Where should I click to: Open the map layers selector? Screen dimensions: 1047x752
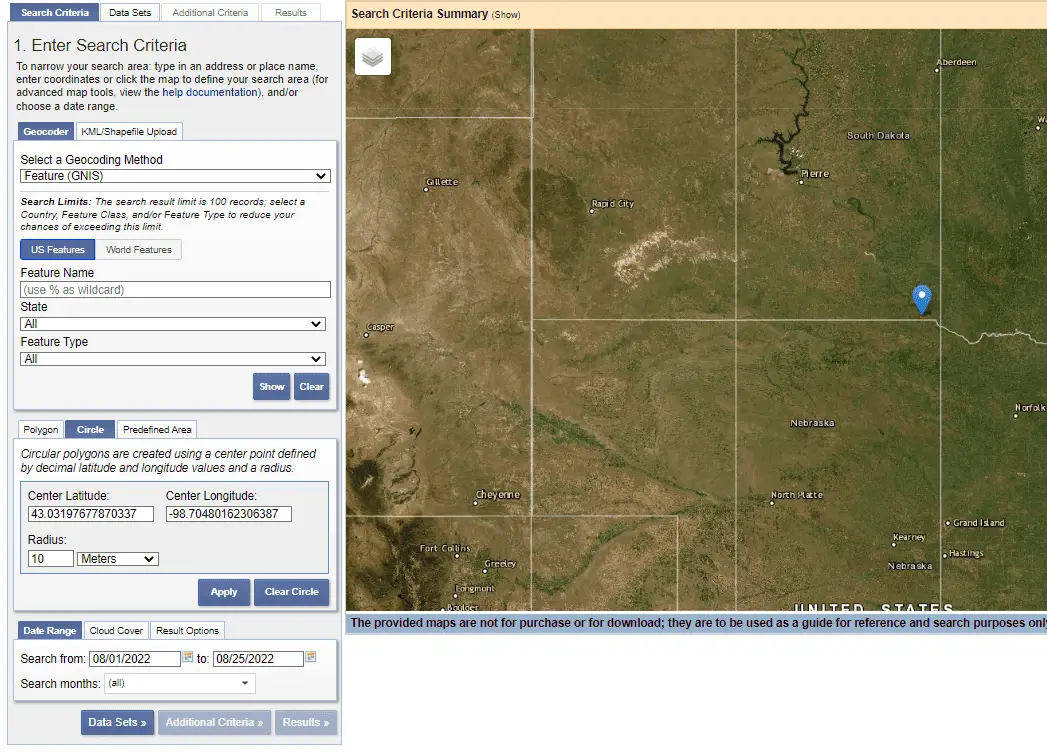[372, 57]
